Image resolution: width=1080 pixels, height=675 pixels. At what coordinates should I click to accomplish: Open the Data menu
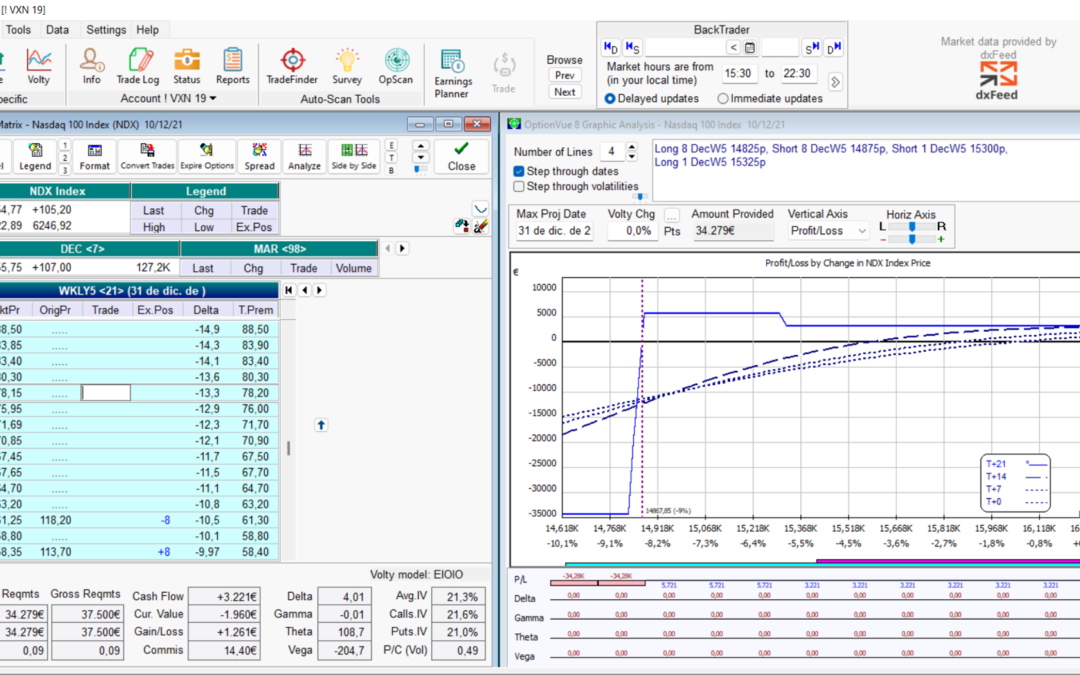[x=57, y=30]
